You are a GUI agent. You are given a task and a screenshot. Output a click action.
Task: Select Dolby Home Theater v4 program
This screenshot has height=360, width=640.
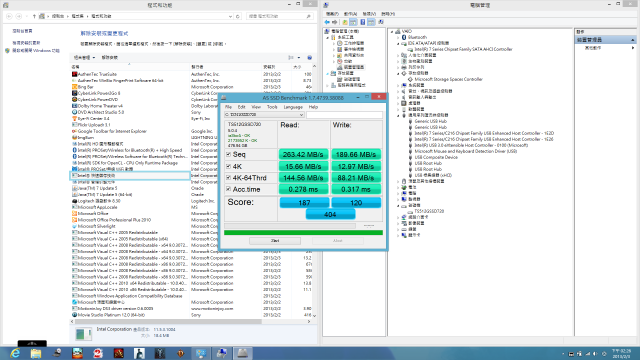point(100,106)
